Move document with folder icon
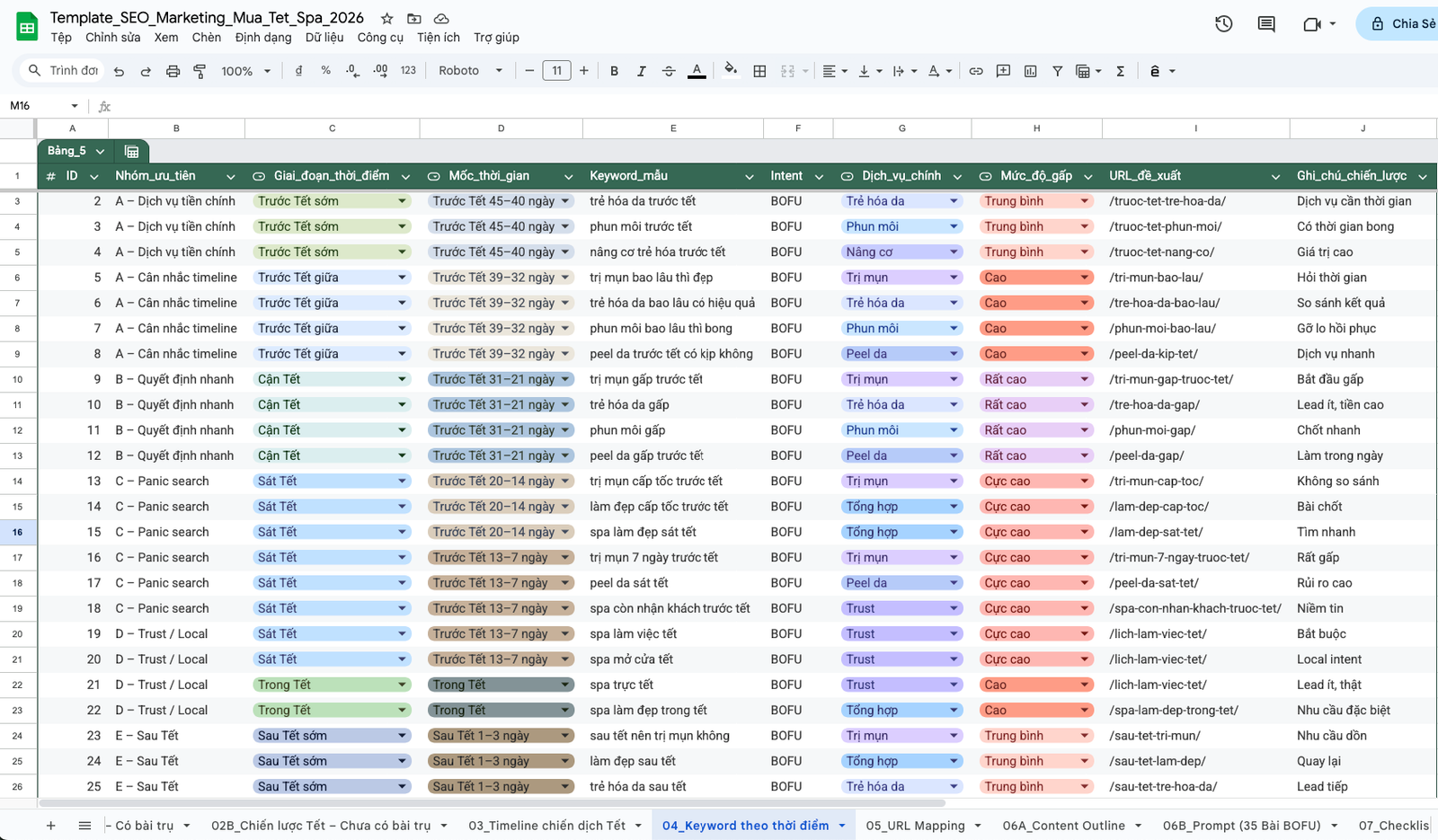The height and width of the screenshot is (840, 1438). pyautogui.click(x=413, y=18)
